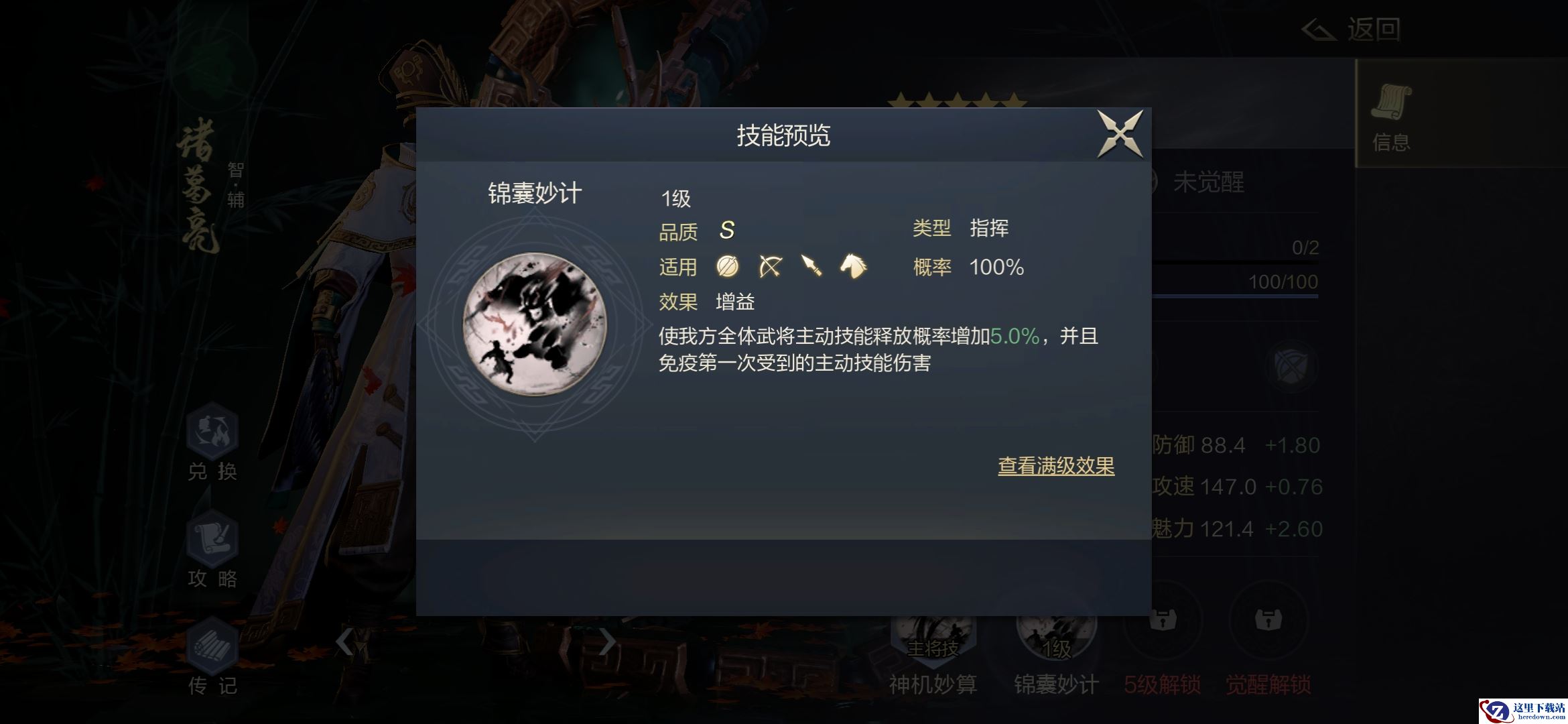Viewport: 1568px width, 724px height.
Task: Tap the shield troop type icon
Action: 728,266
